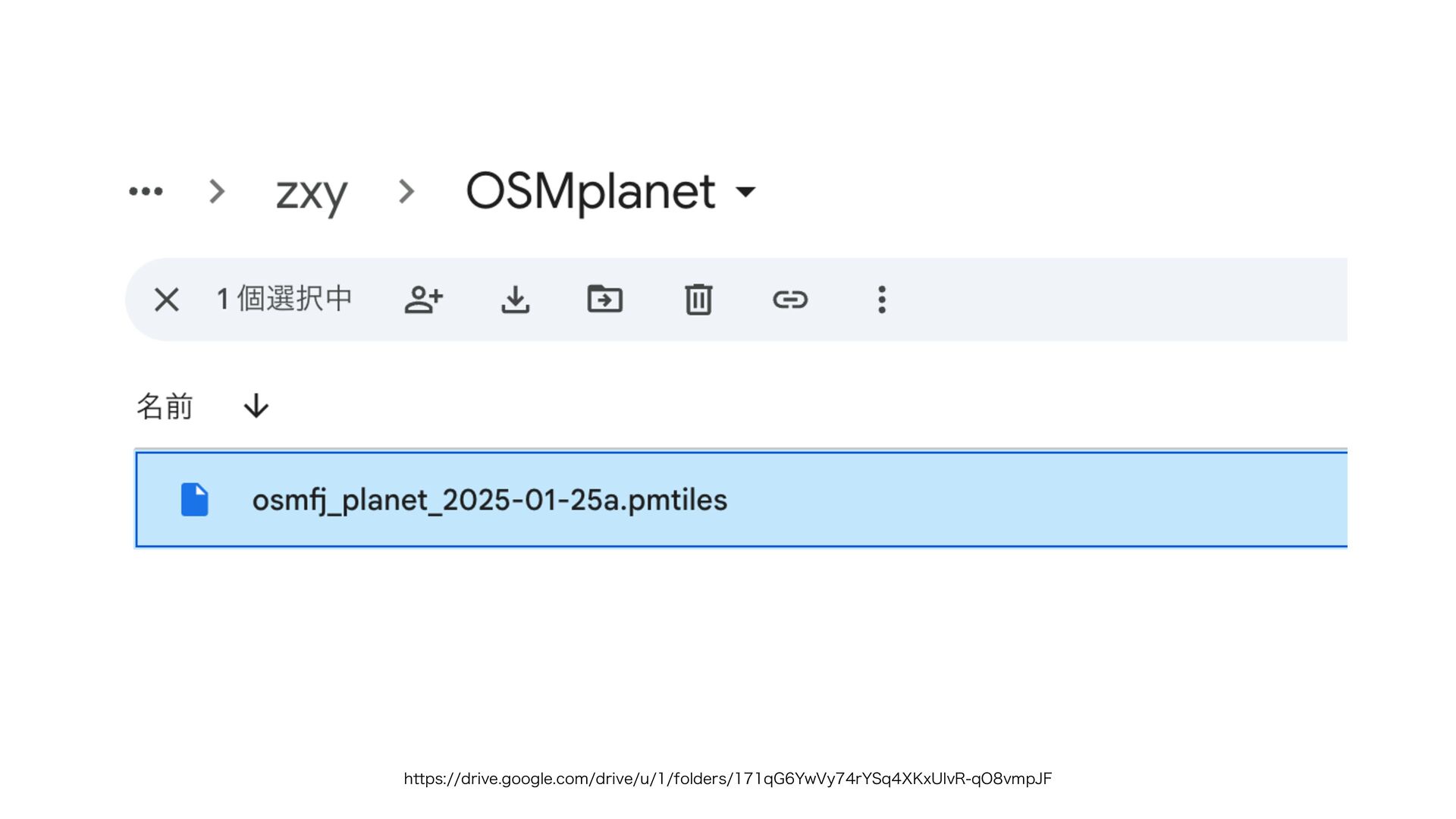1456x819 pixels.
Task: Click the file name osmfj_planet_2025-01-25a.pmtiles
Action: [x=489, y=500]
